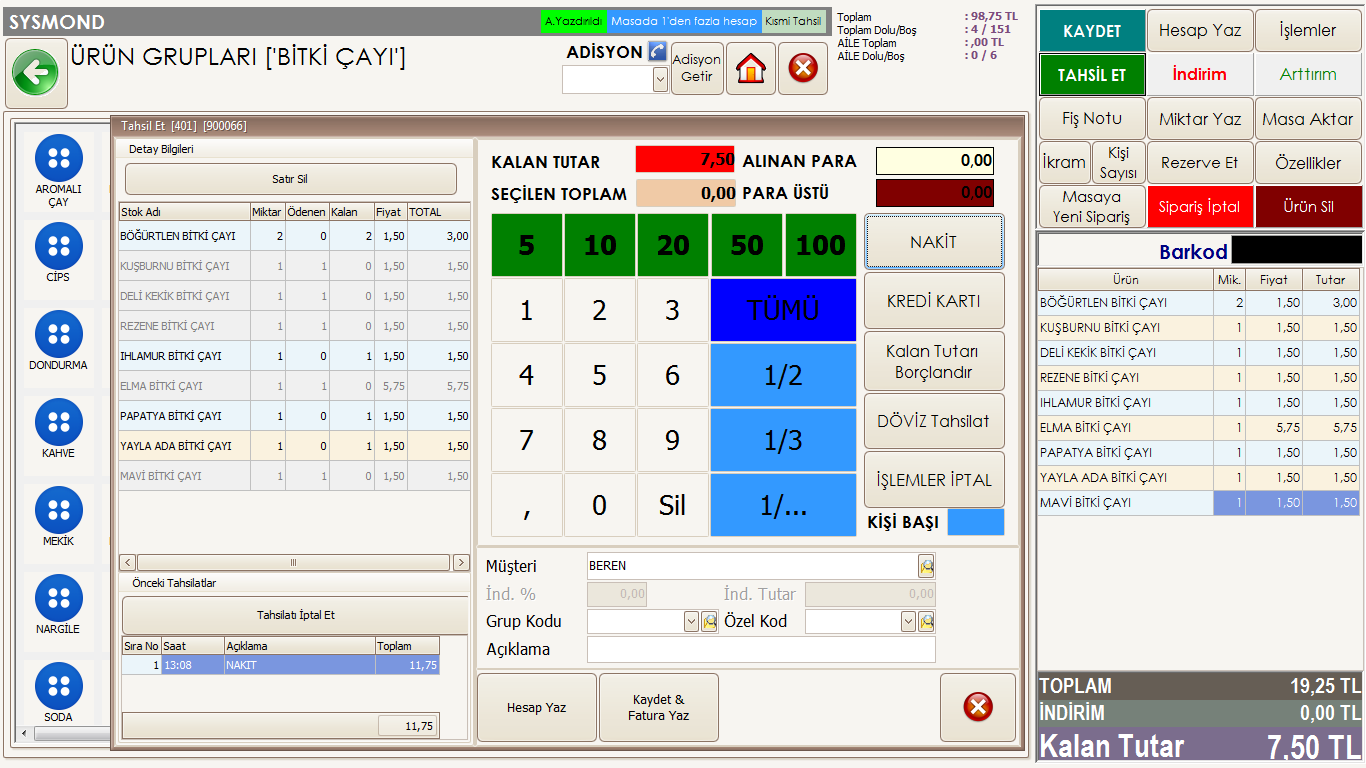
Task: Click the customer lookup icon next to Müşteri
Action: click(926, 566)
